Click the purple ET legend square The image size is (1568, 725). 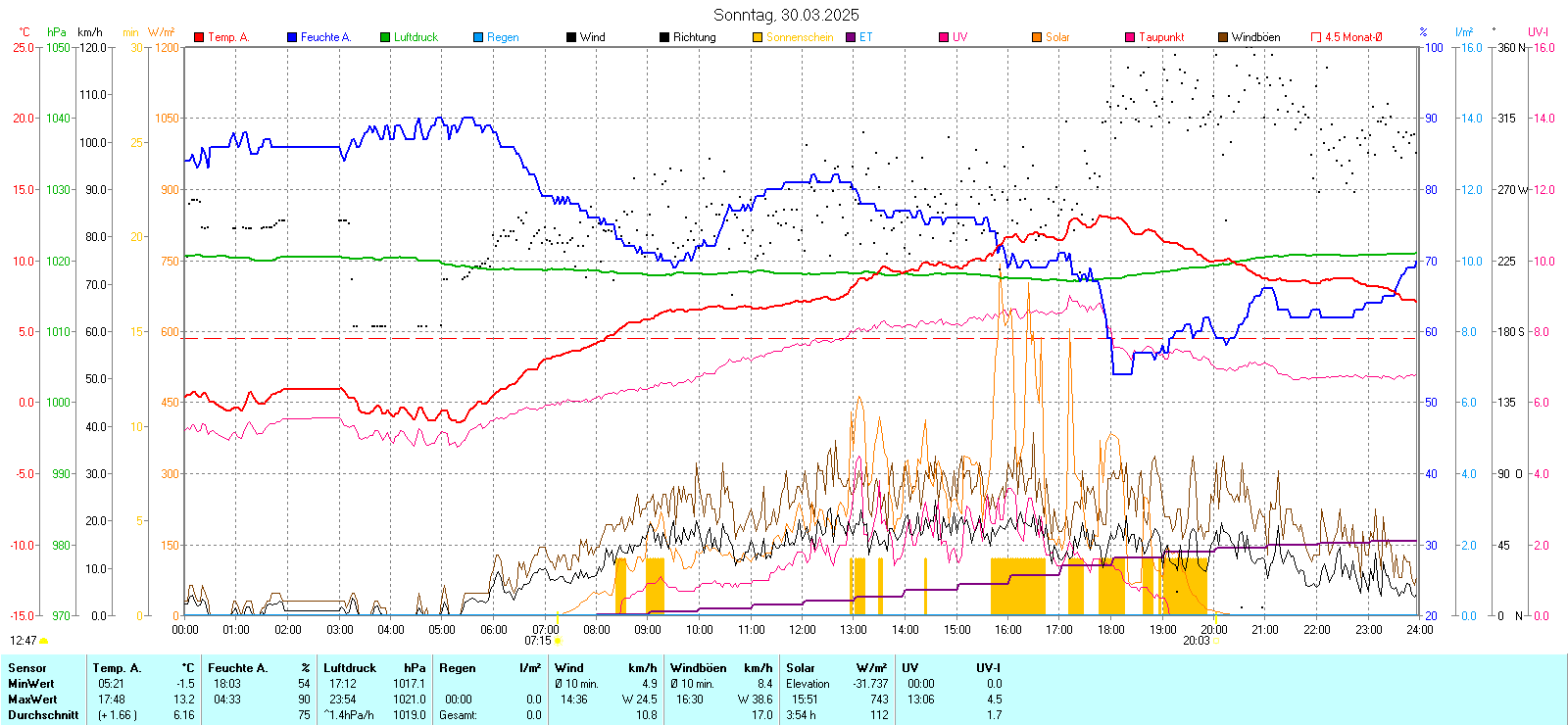[x=851, y=37]
